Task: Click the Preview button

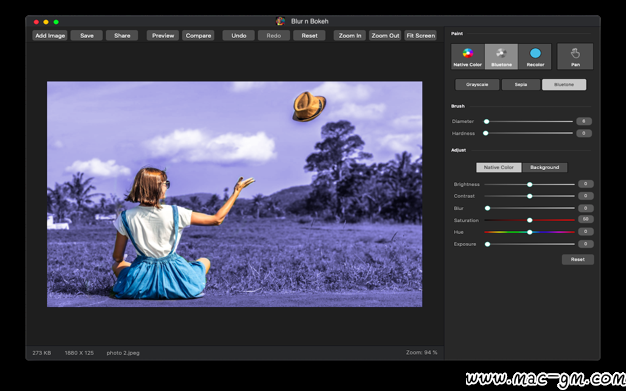Action: click(163, 36)
